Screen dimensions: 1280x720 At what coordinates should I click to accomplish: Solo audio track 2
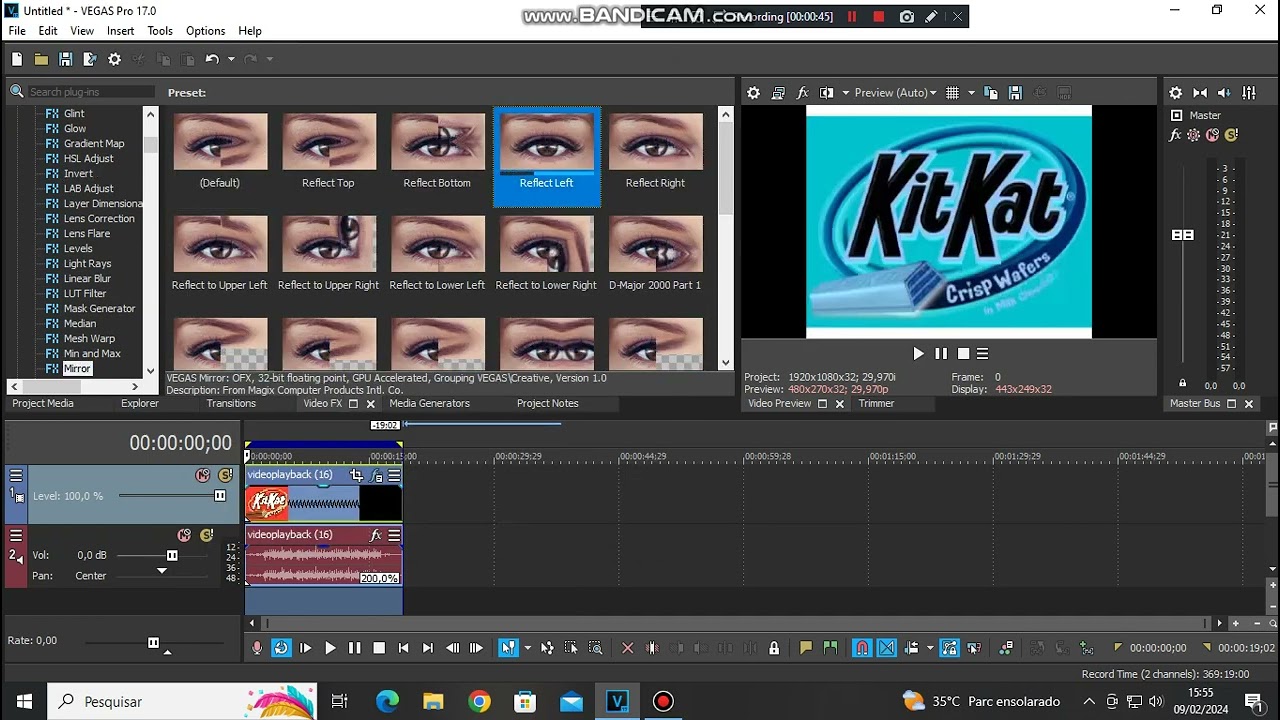pyautogui.click(x=206, y=536)
